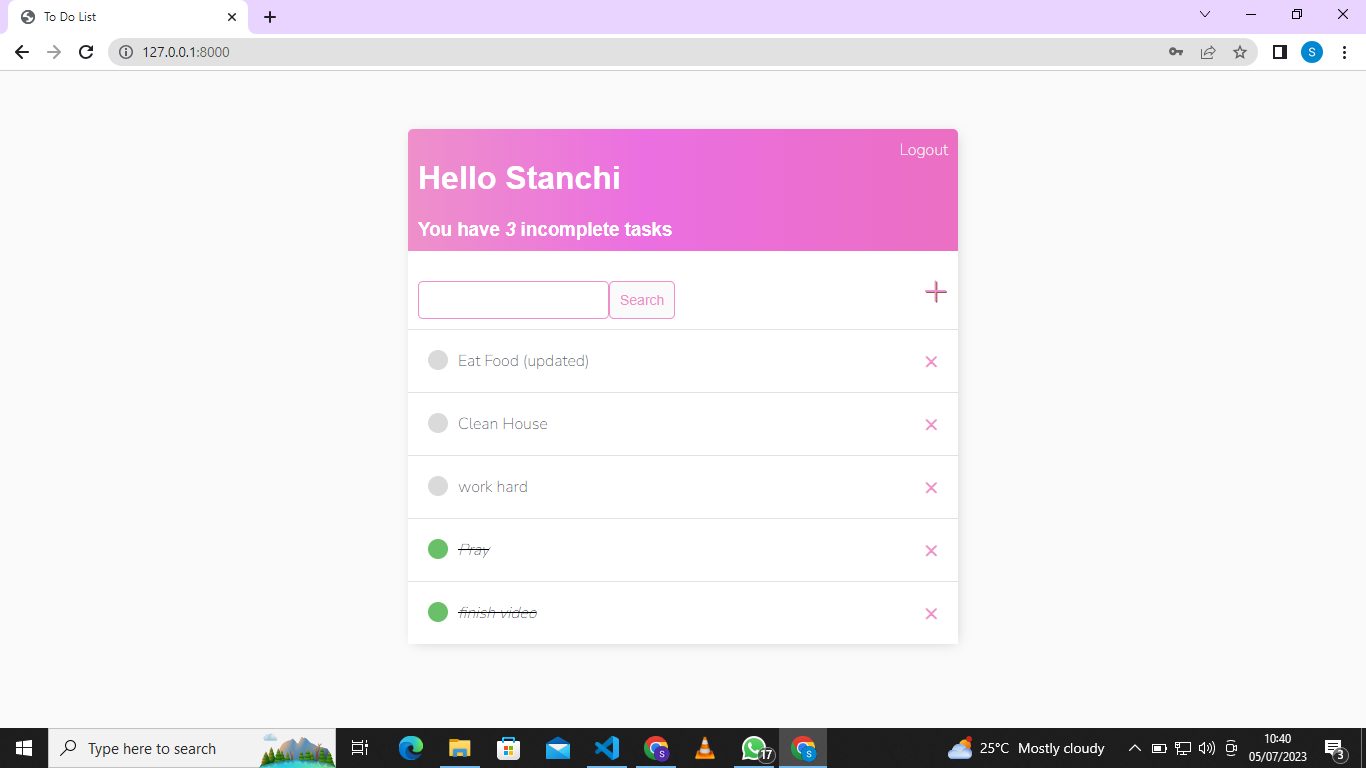1366x768 pixels.
Task: Open WhatsApp from the taskbar
Action: [x=754, y=748]
